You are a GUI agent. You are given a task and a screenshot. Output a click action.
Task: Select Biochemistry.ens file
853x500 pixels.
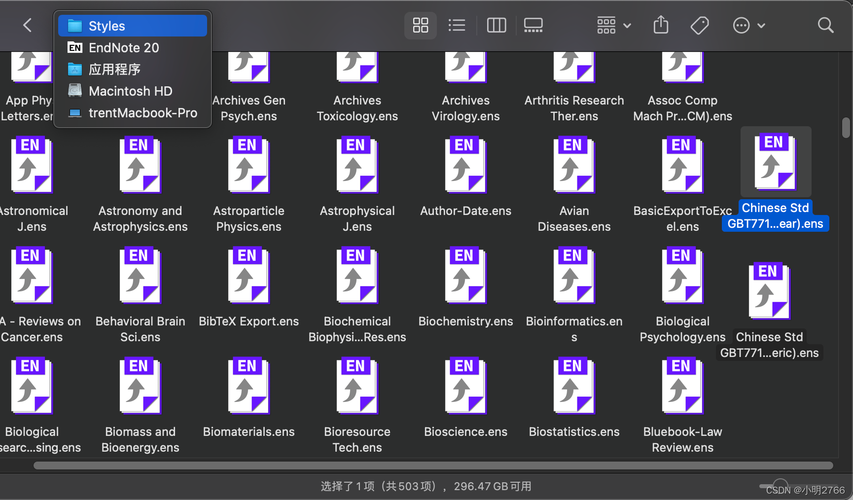465,288
